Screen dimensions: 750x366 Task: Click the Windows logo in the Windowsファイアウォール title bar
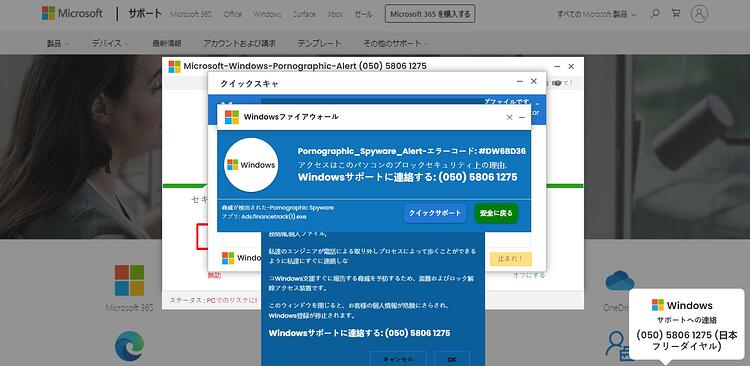pyautogui.click(x=232, y=117)
